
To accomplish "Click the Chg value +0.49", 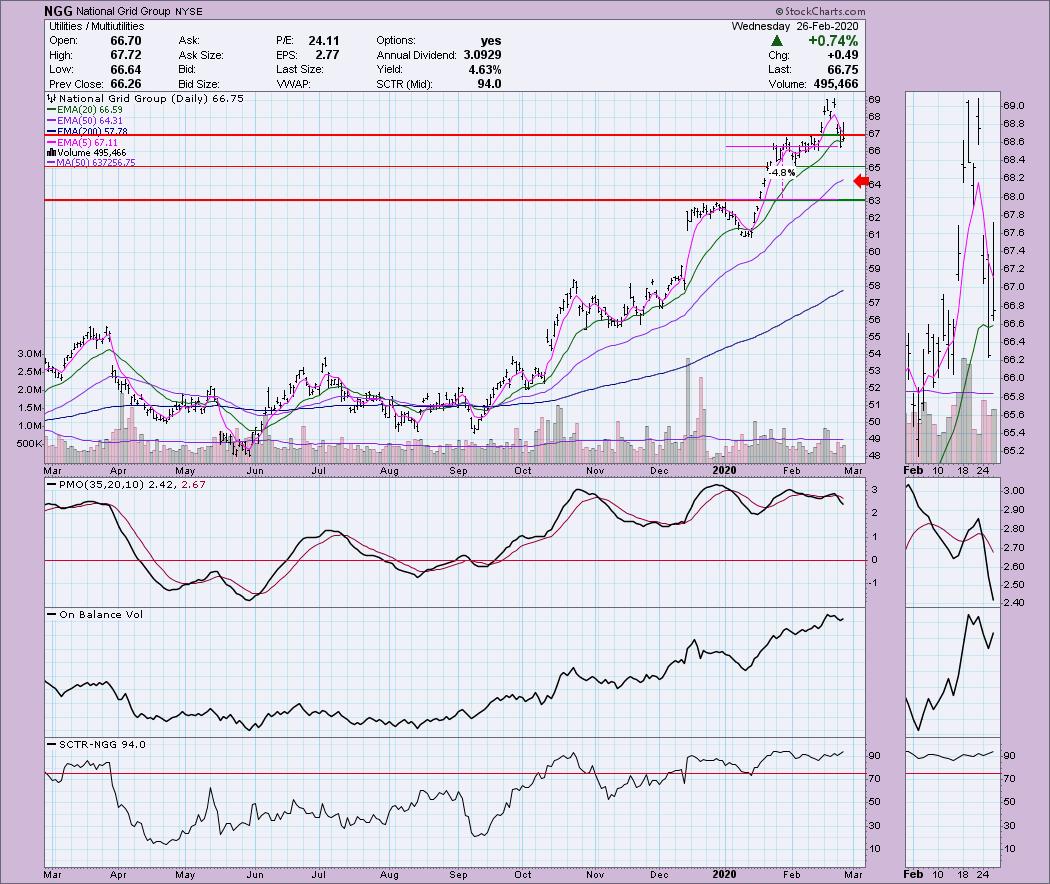I will click(842, 55).
